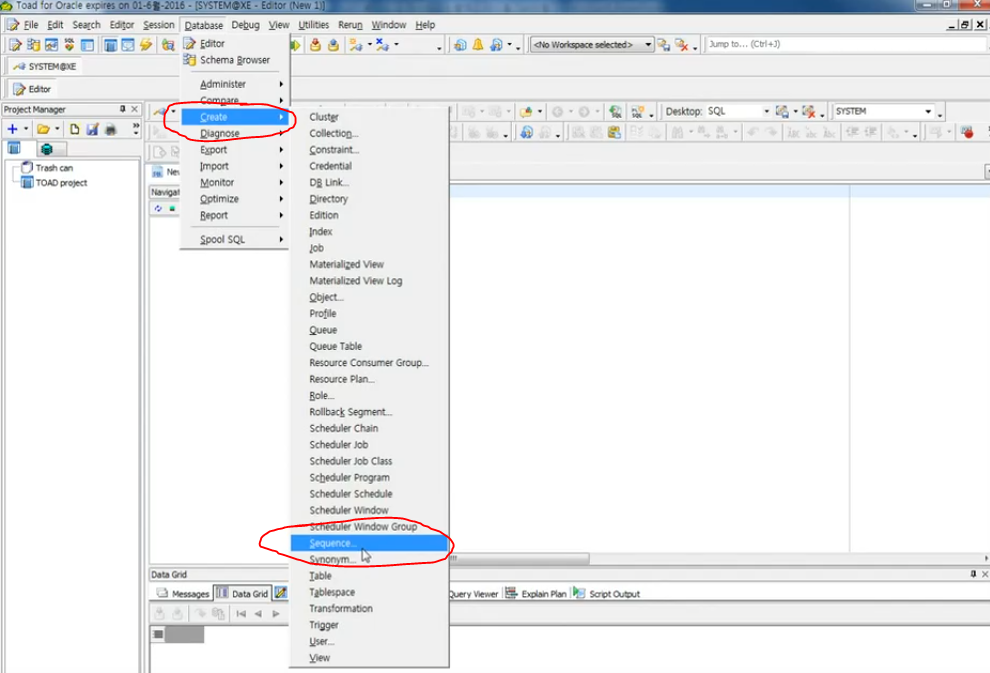
Task: Click the SYSTEM@XE connection button
Action: 44,66
